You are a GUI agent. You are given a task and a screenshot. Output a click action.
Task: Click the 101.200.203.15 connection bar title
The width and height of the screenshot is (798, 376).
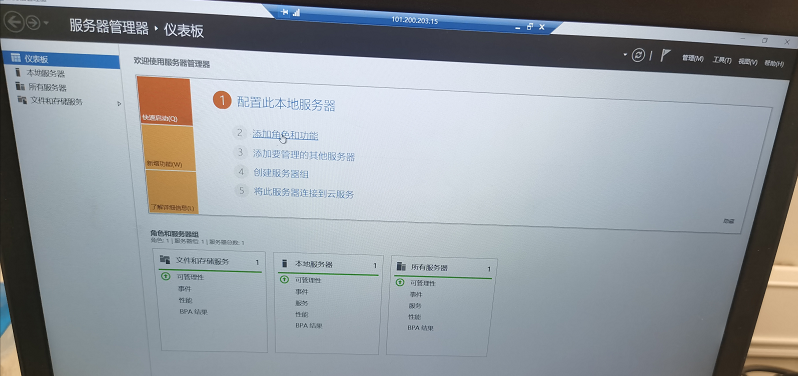point(415,21)
